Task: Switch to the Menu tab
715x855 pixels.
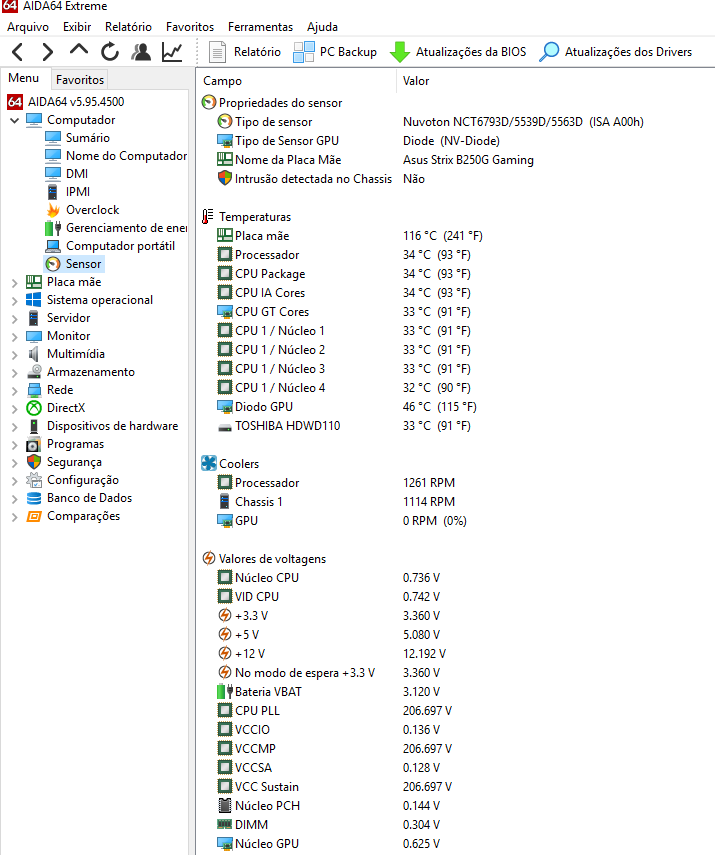Action: 23,78
